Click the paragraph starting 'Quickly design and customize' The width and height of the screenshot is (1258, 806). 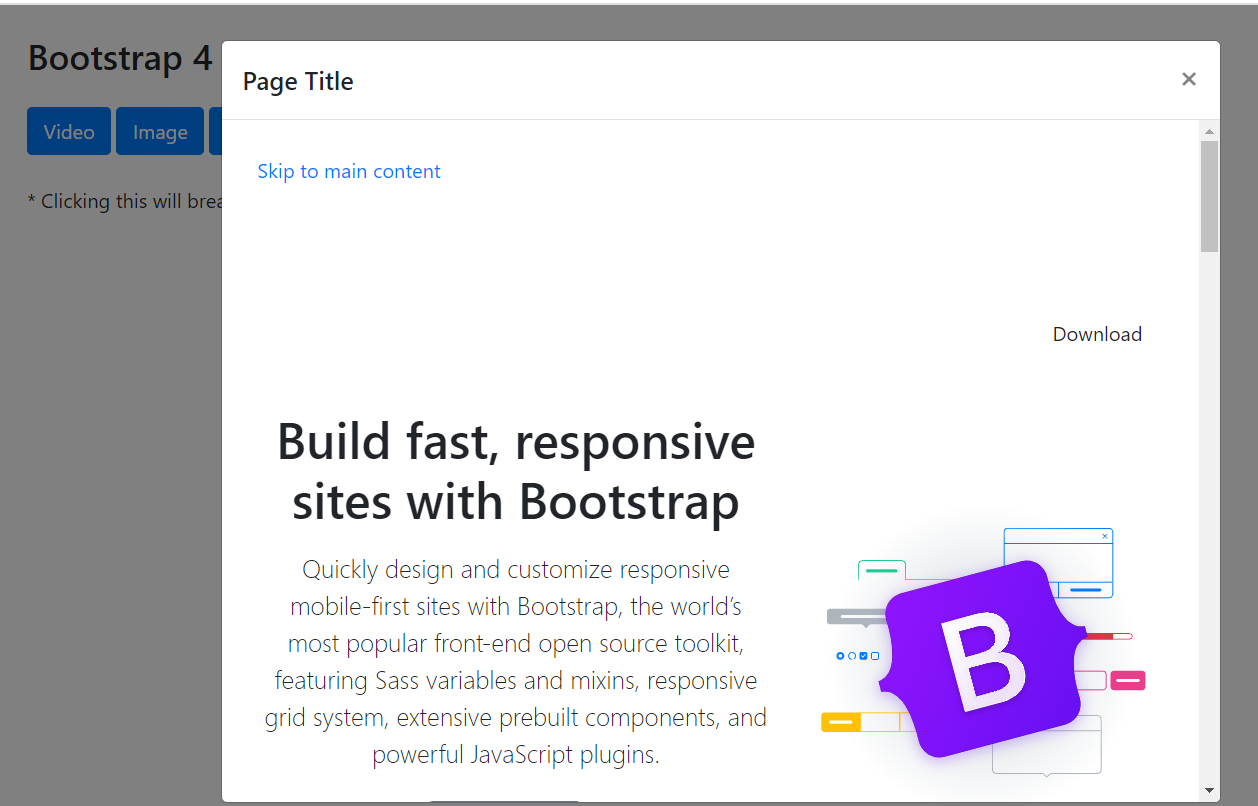pos(516,662)
